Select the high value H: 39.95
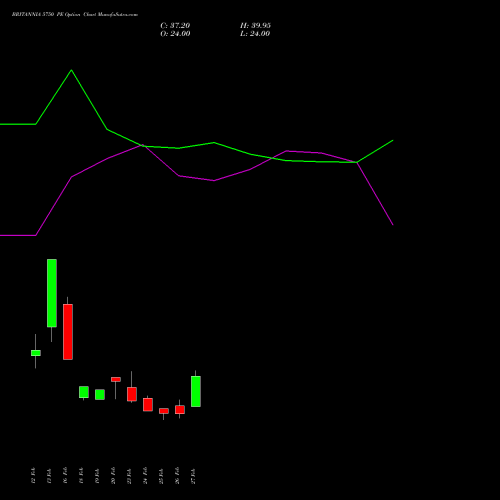 point(255,26)
